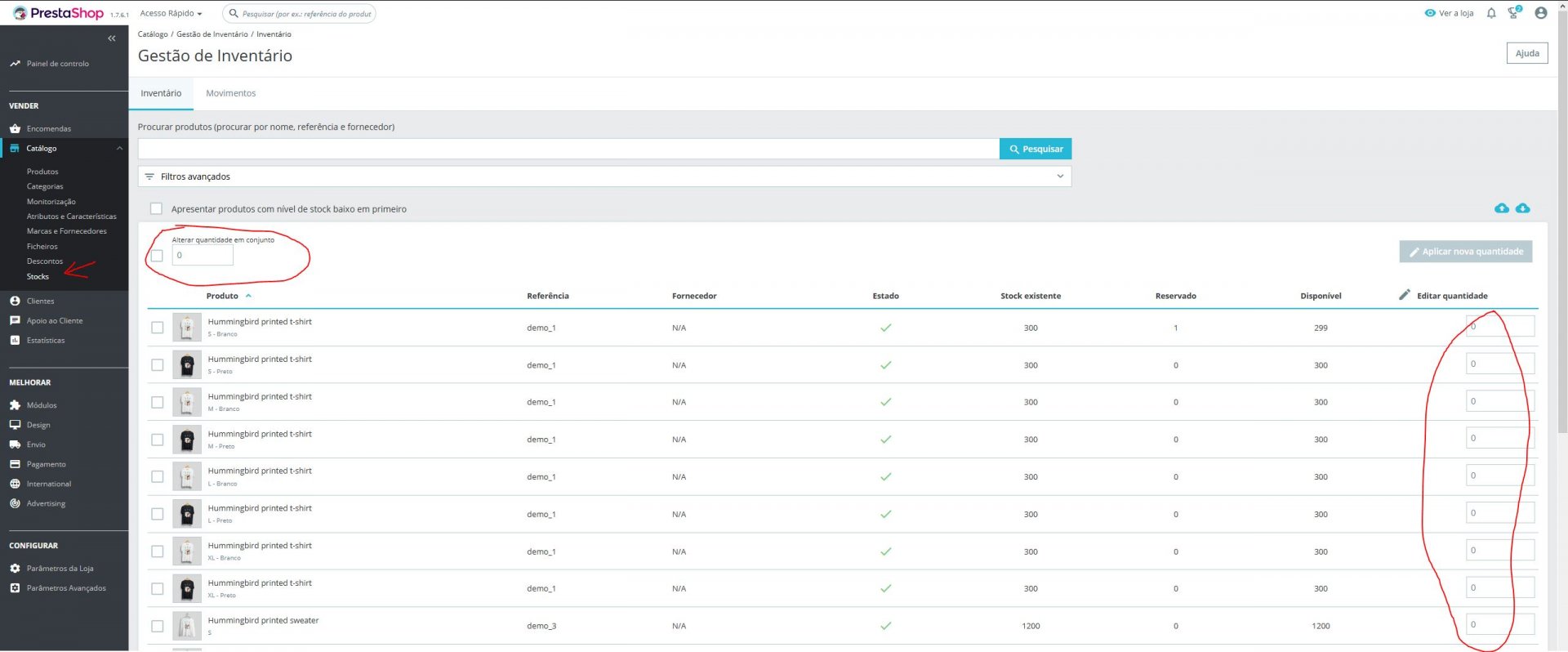The width and height of the screenshot is (1568, 652).
Task: Collapse the Catálogo menu section
Action: pos(119,149)
